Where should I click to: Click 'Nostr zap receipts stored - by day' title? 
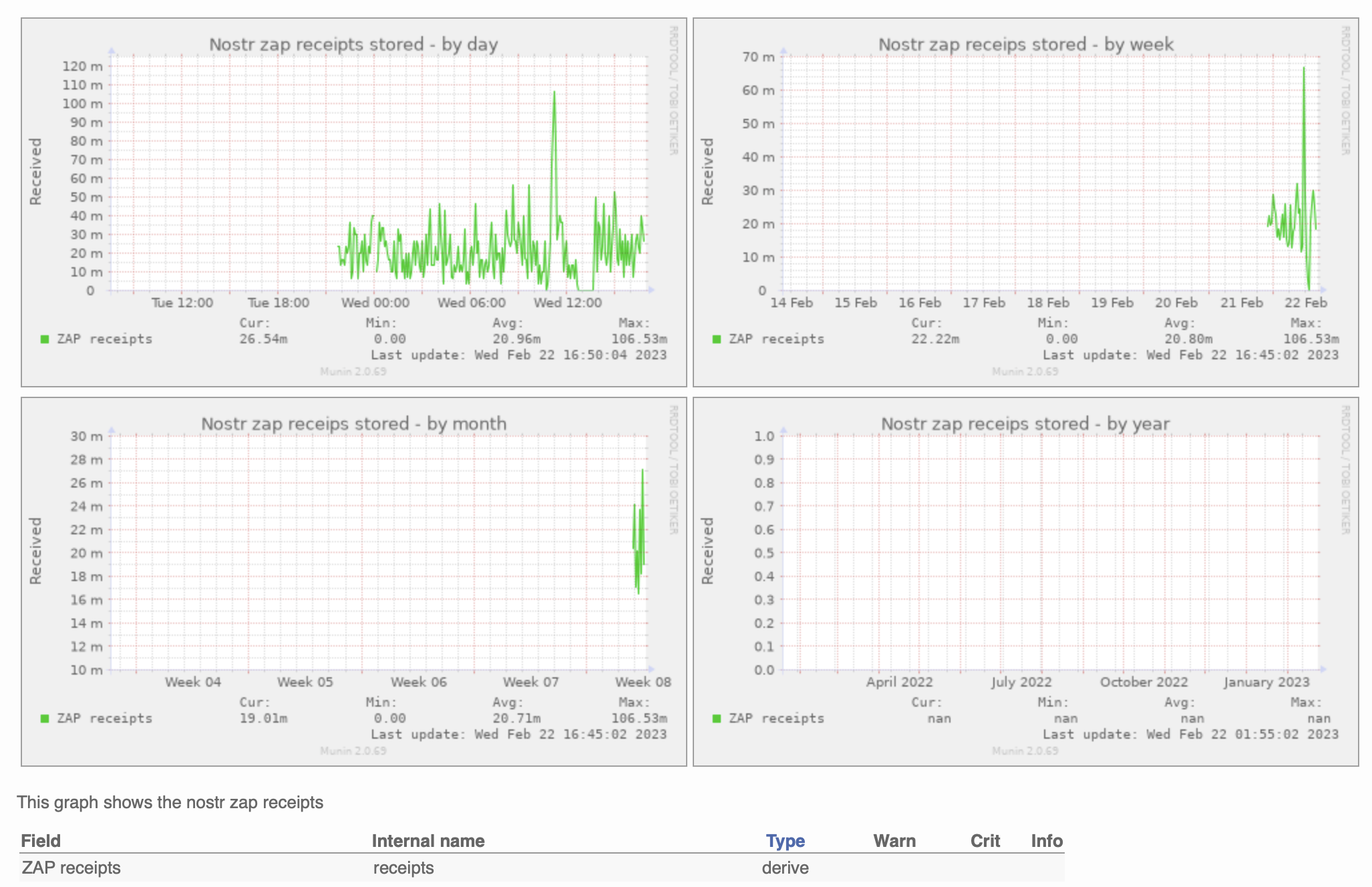[353, 45]
